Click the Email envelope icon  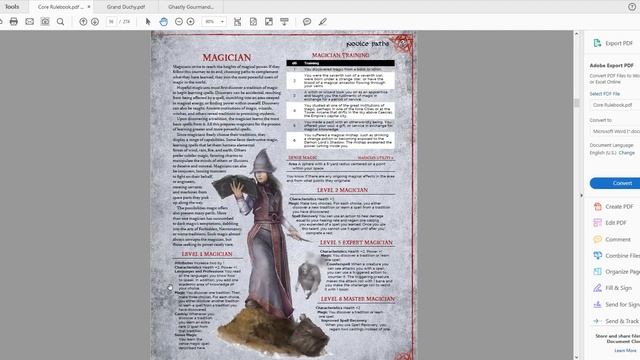pos(29,22)
